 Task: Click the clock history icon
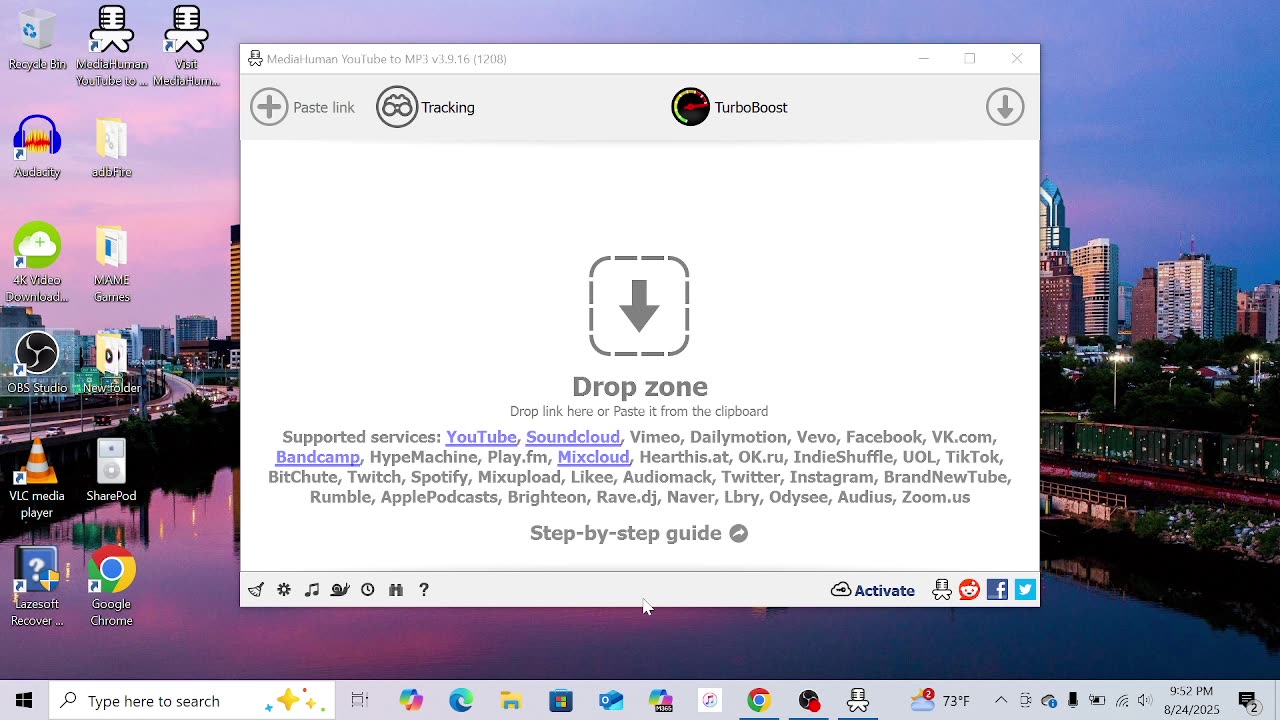pos(368,590)
